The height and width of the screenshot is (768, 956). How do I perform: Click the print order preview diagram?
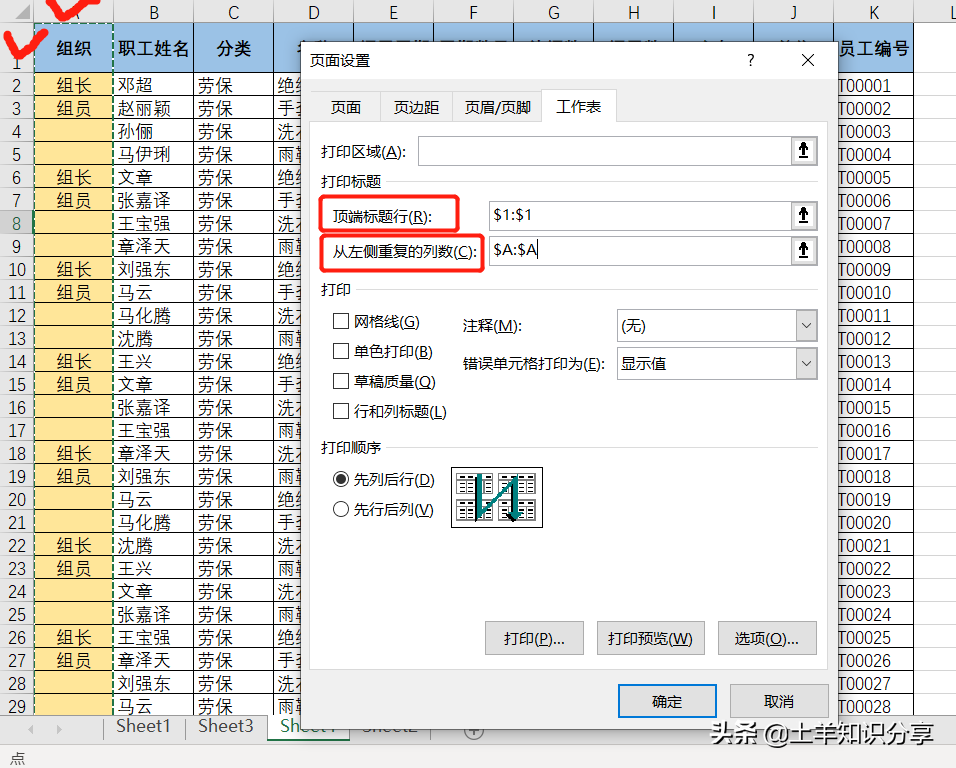pos(497,497)
